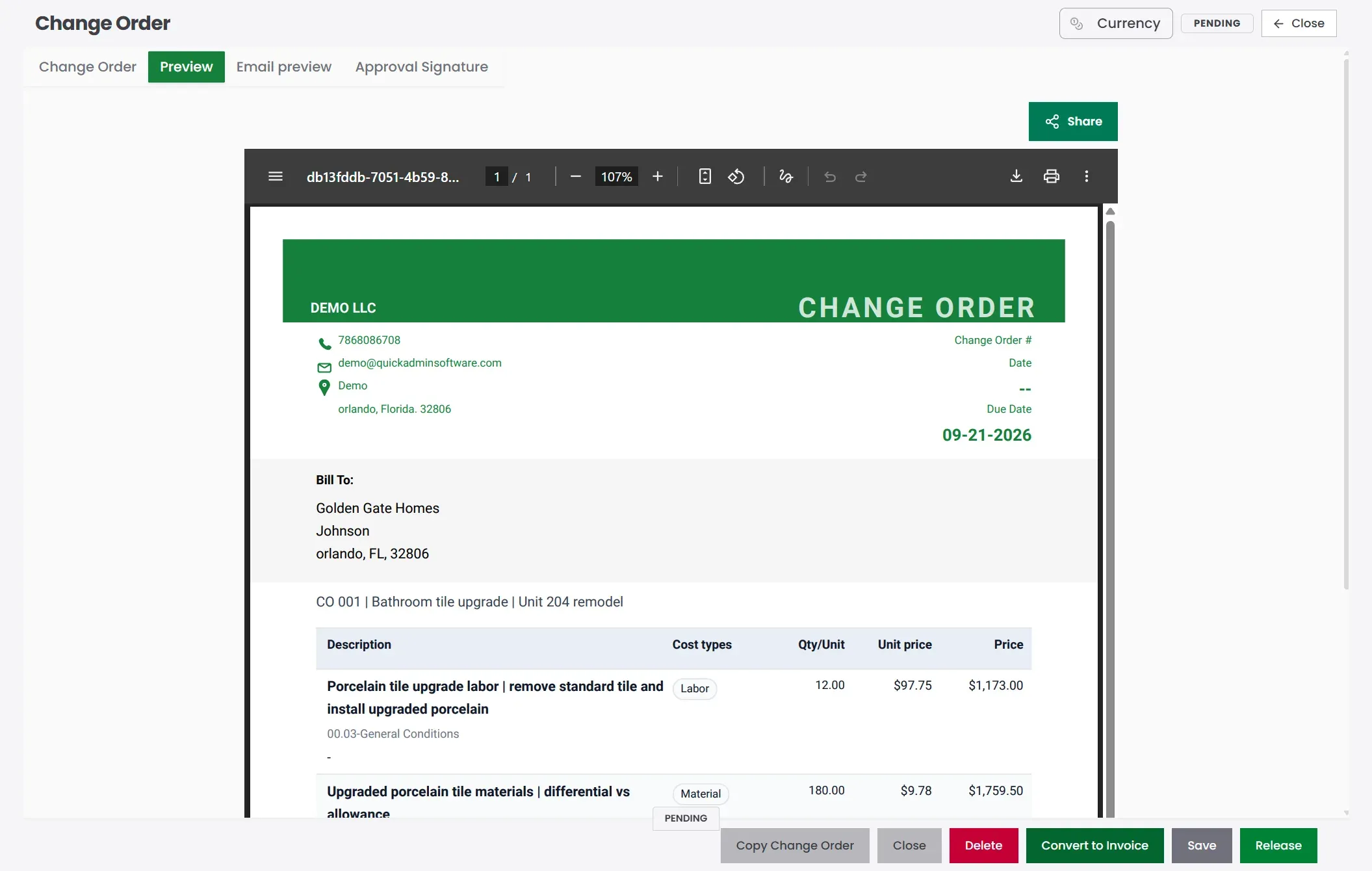Click the 107% zoom level field
Viewport: 1372px width, 871px height.
pyautogui.click(x=616, y=176)
